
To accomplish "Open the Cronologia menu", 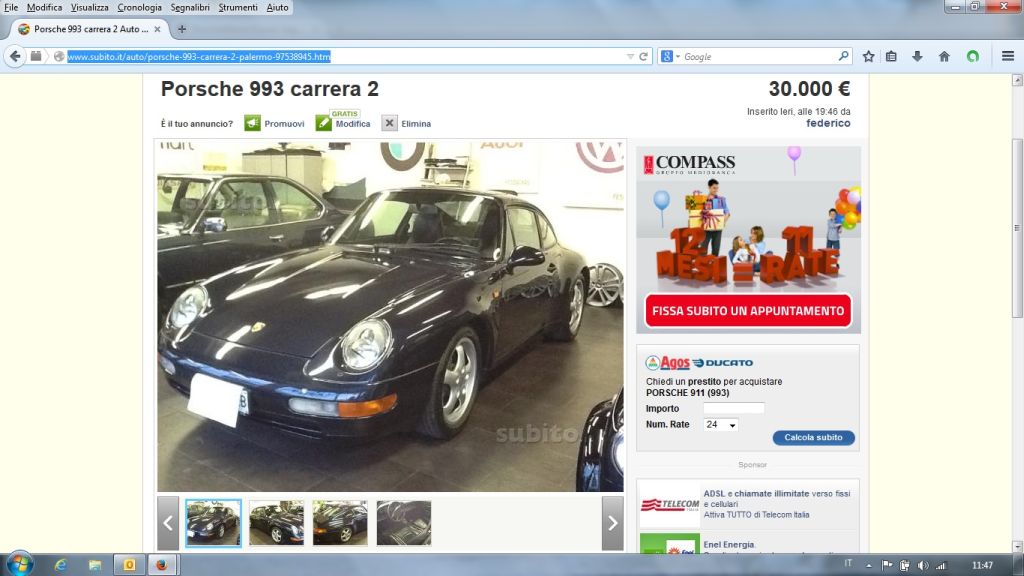I will [x=139, y=7].
